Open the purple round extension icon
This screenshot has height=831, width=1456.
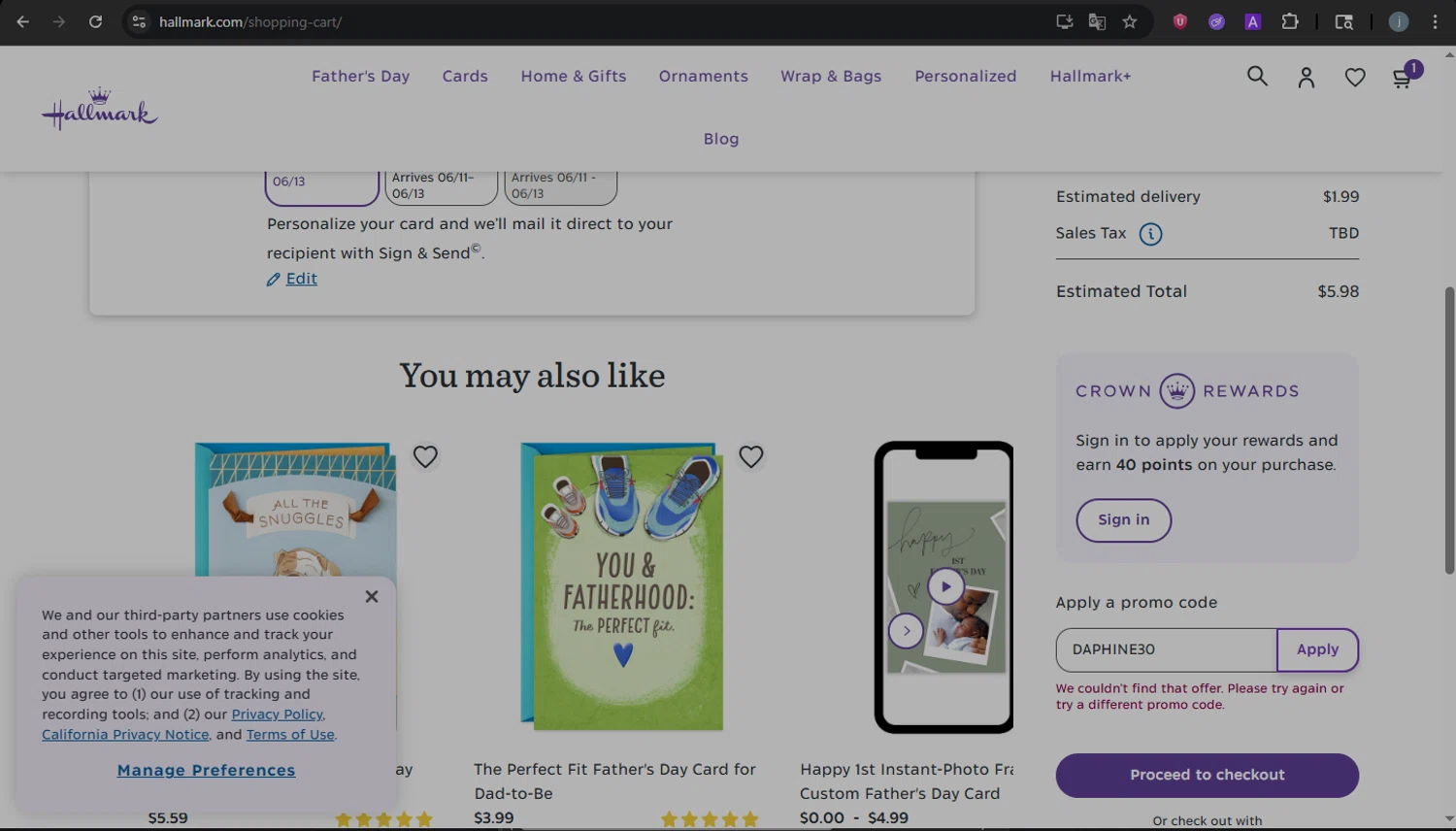click(1216, 21)
